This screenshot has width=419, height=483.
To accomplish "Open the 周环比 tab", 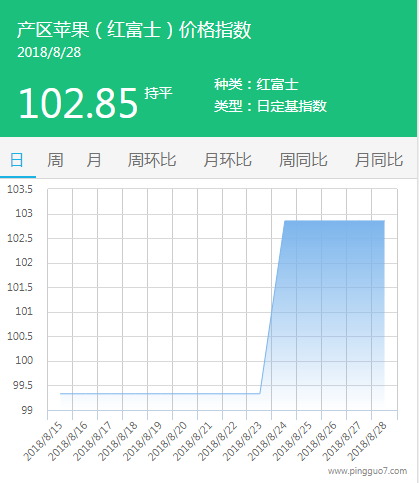I will (x=152, y=160).
